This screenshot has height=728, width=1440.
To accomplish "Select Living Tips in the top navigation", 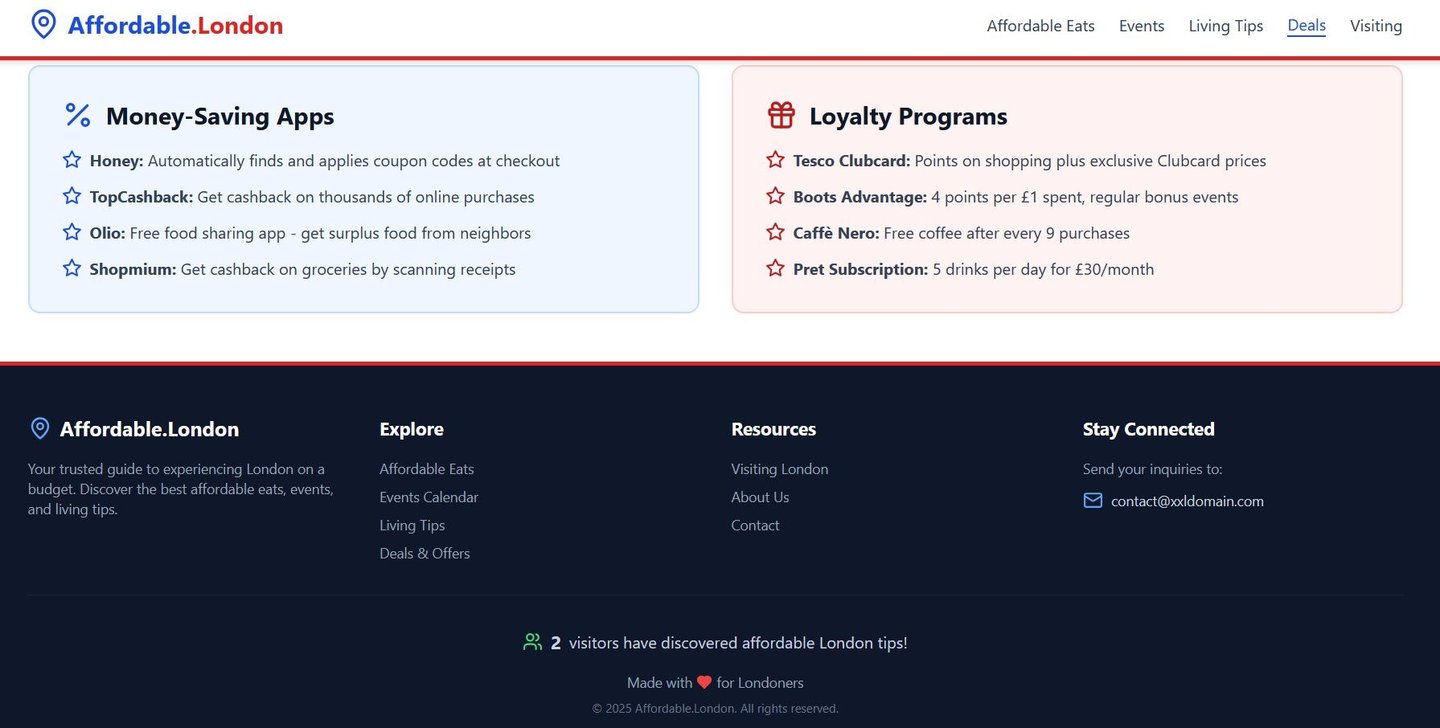I will (x=1225, y=26).
